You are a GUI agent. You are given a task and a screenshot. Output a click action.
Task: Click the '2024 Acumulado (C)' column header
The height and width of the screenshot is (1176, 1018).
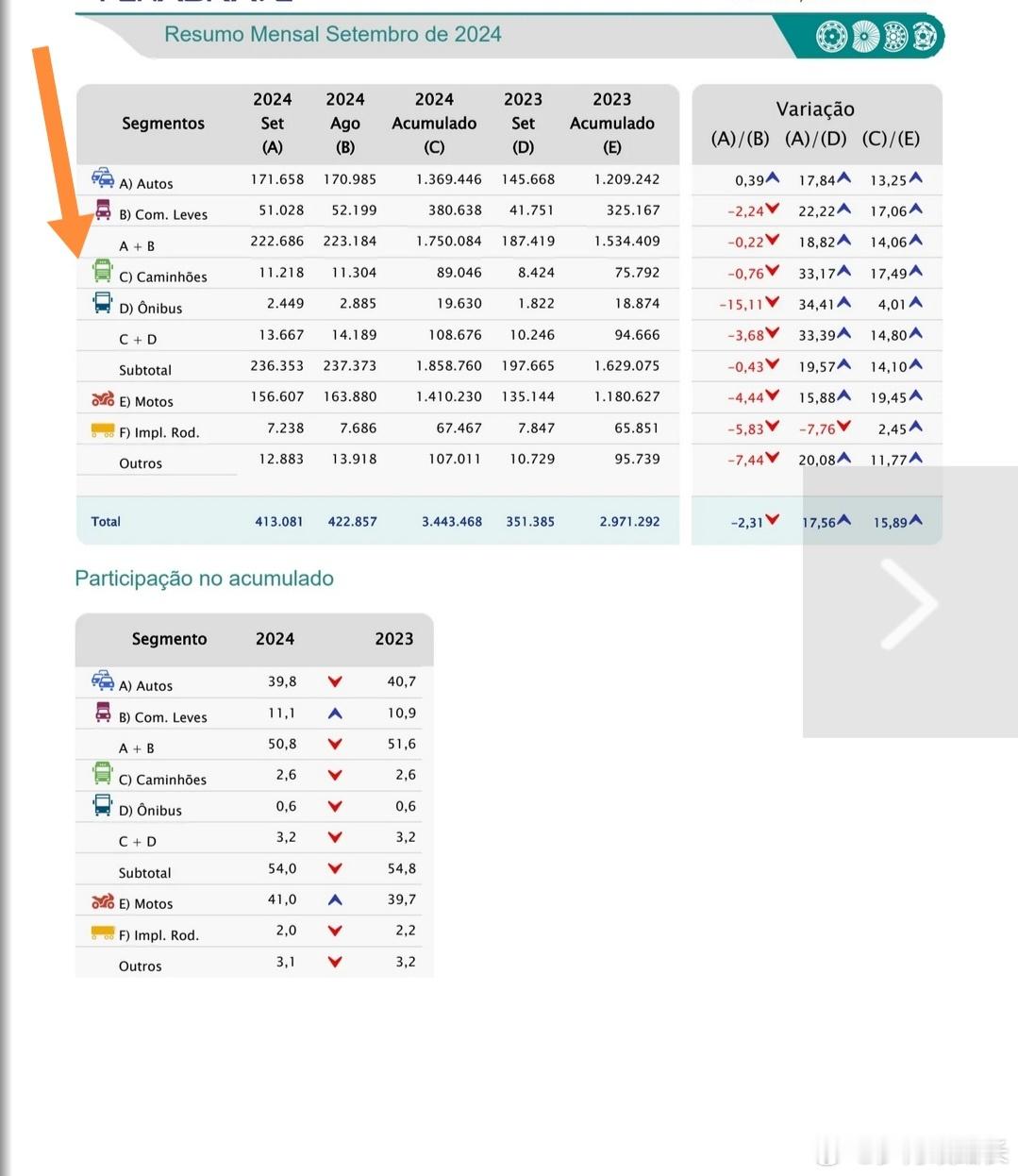(x=434, y=123)
